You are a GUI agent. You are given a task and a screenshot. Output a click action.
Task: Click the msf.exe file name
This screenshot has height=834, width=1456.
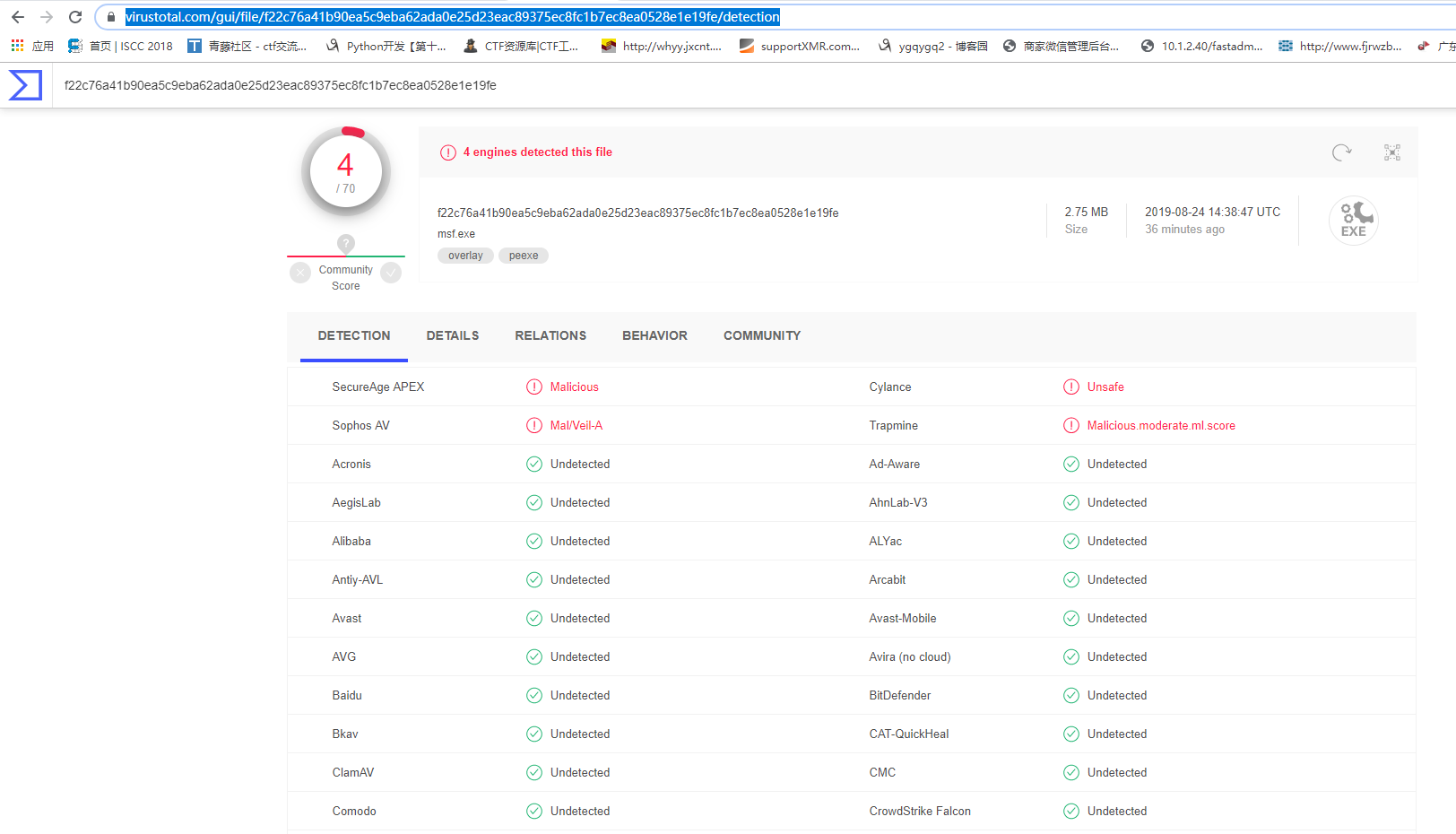tap(456, 234)
